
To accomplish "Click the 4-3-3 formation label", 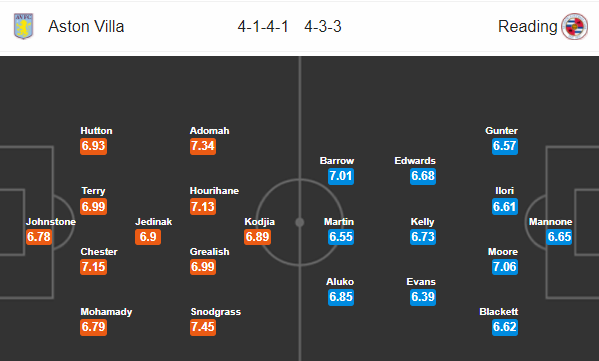I will 323,27.
